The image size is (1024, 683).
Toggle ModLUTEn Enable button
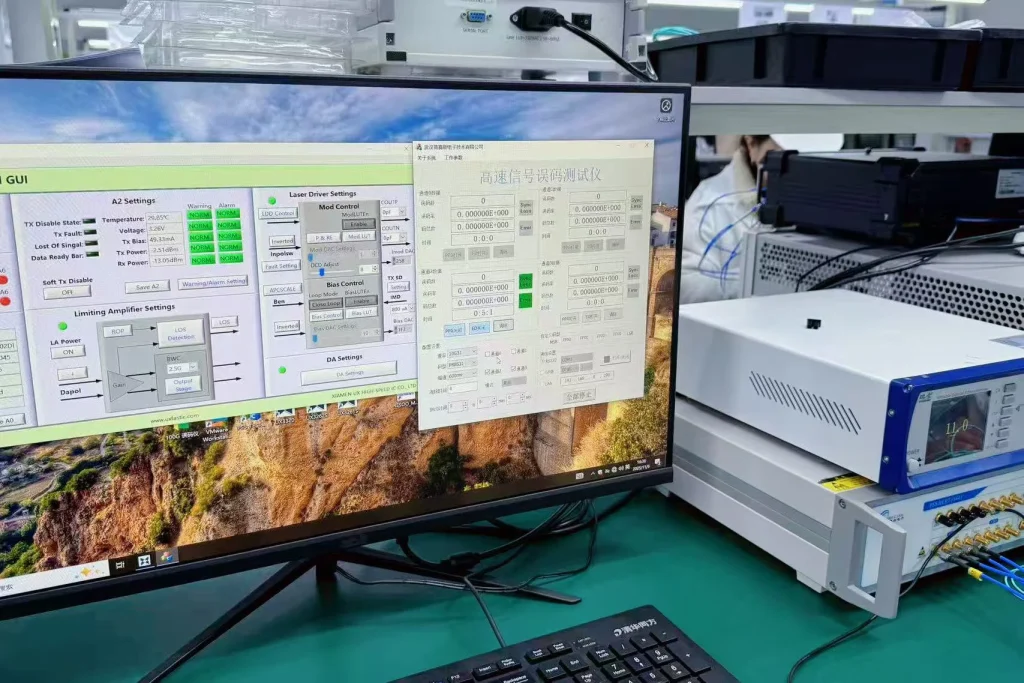click(358, 223)
